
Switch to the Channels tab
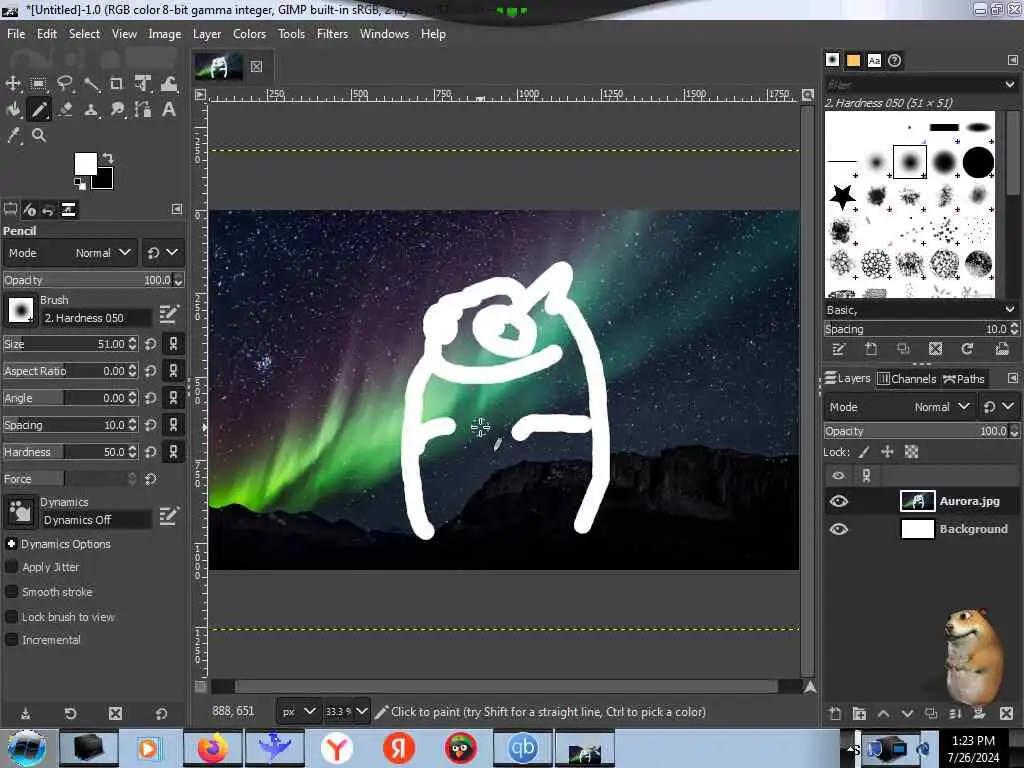click(906, 379)
